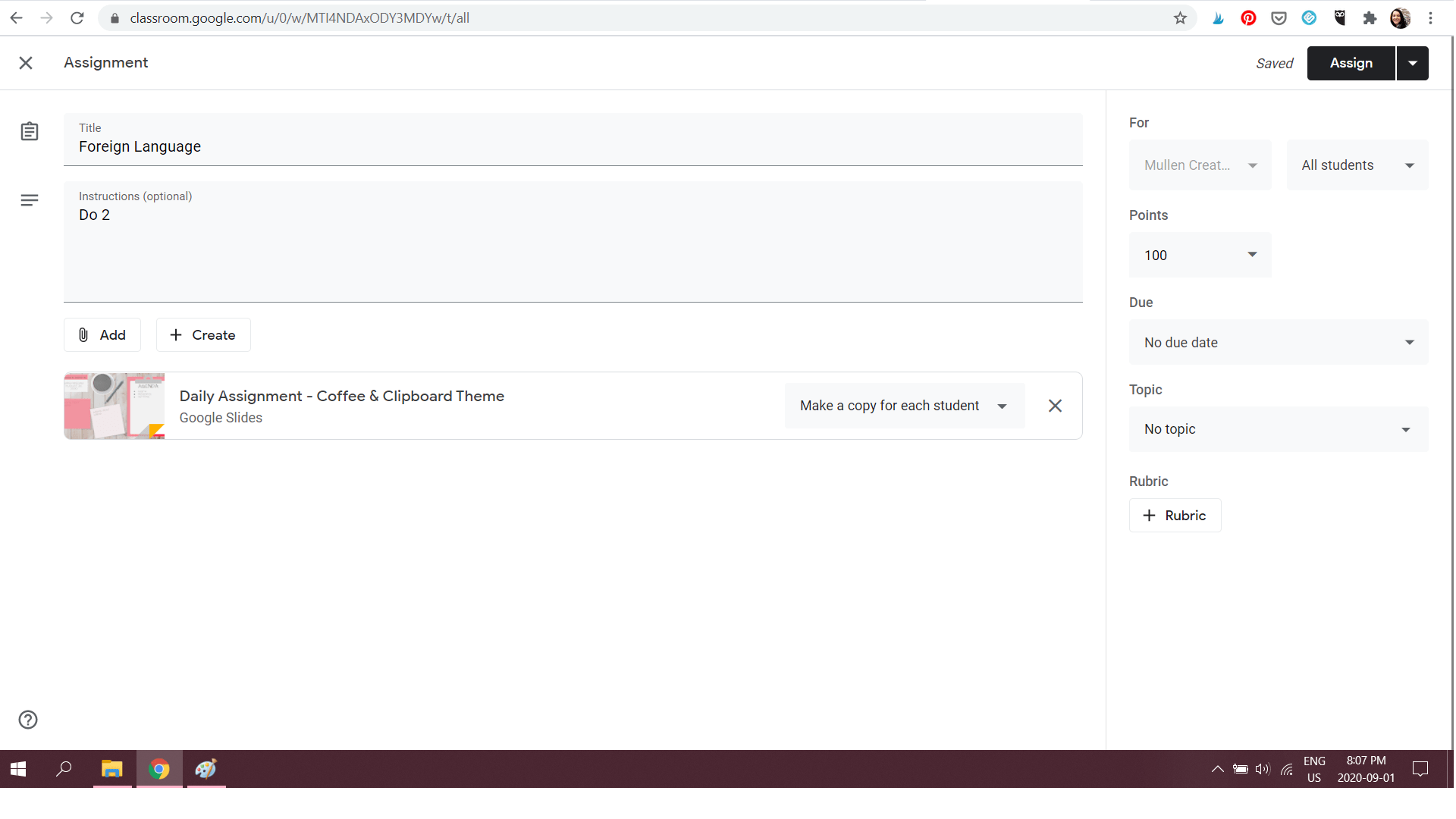Image resolution: width=1456 pixels, height=819 pixels.
Task: Click the Pinterest extension icon
Action: pyautogui.click(x=1248, y=17)
